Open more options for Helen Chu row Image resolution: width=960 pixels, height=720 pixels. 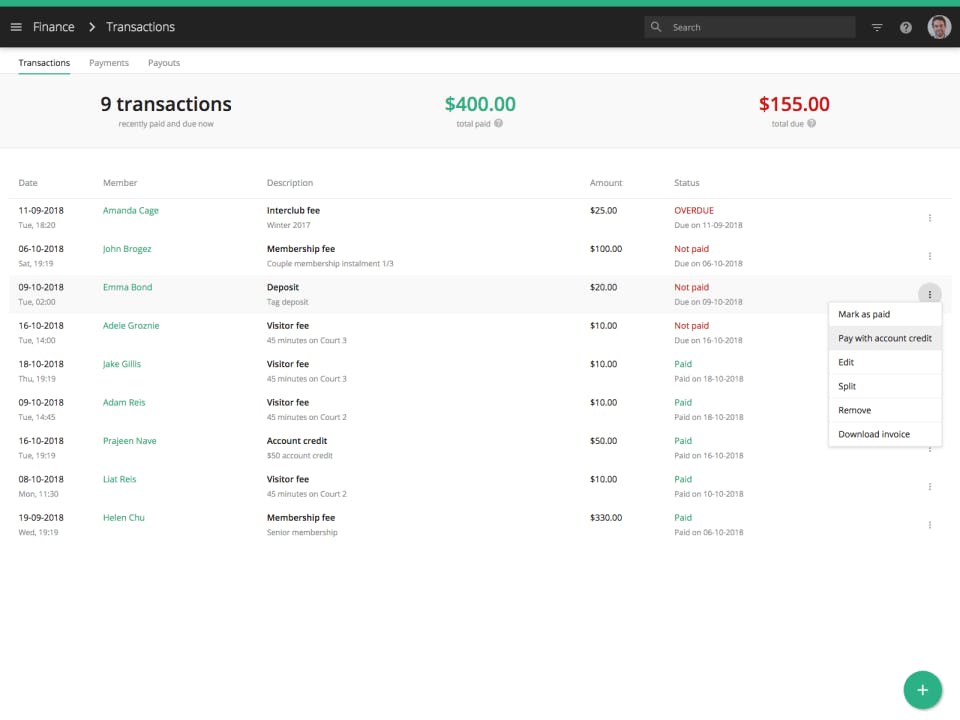tap(929, 525)
